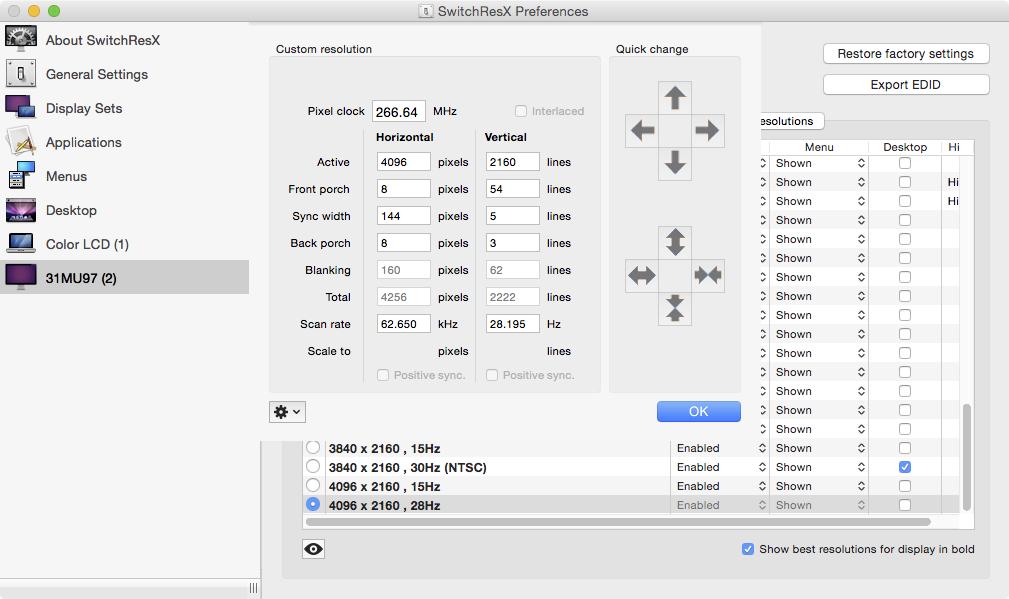Click the Horizontal Front porch field

click(403, 189)
